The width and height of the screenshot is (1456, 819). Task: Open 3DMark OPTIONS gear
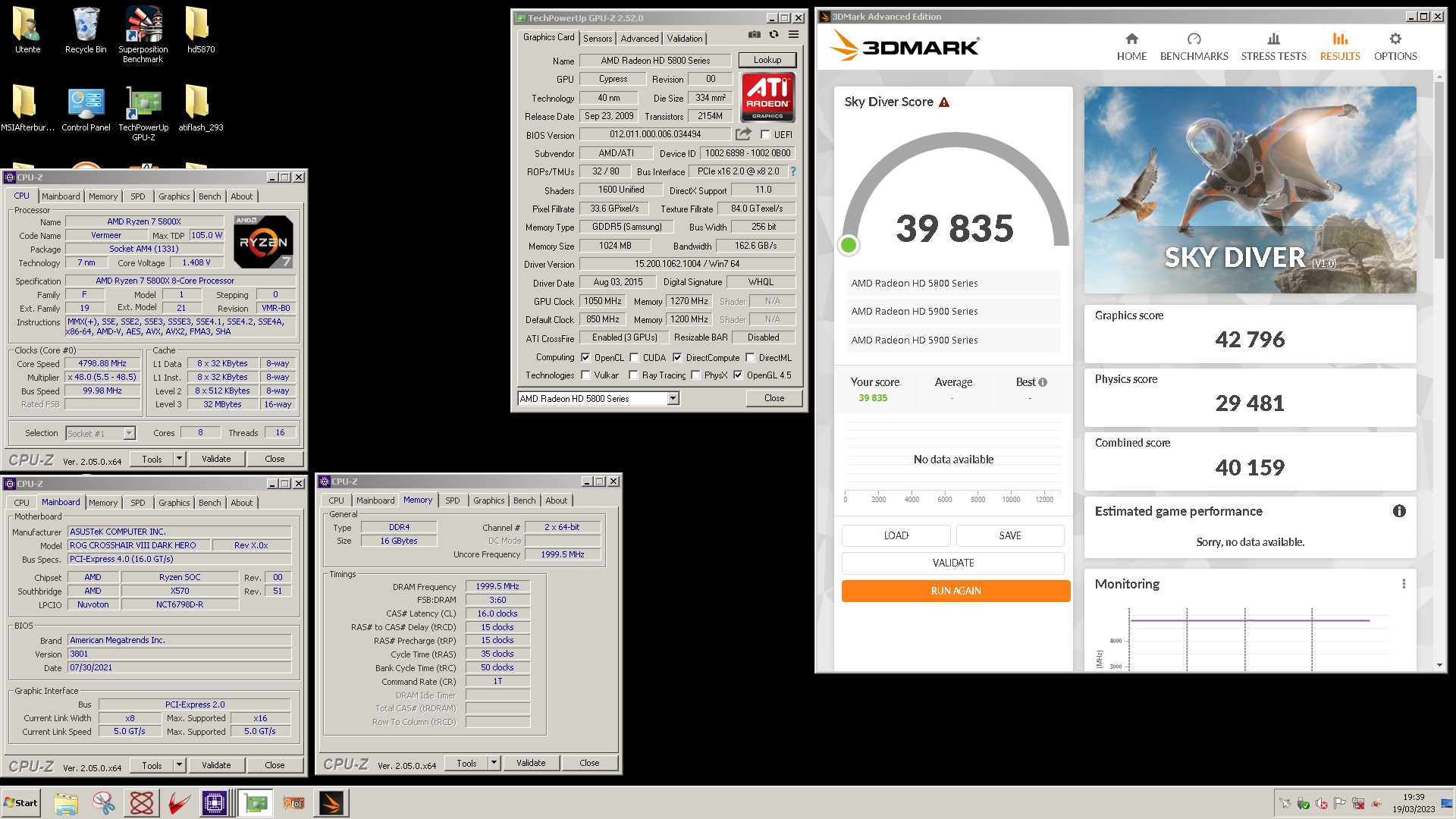(x=1395, y=47)
